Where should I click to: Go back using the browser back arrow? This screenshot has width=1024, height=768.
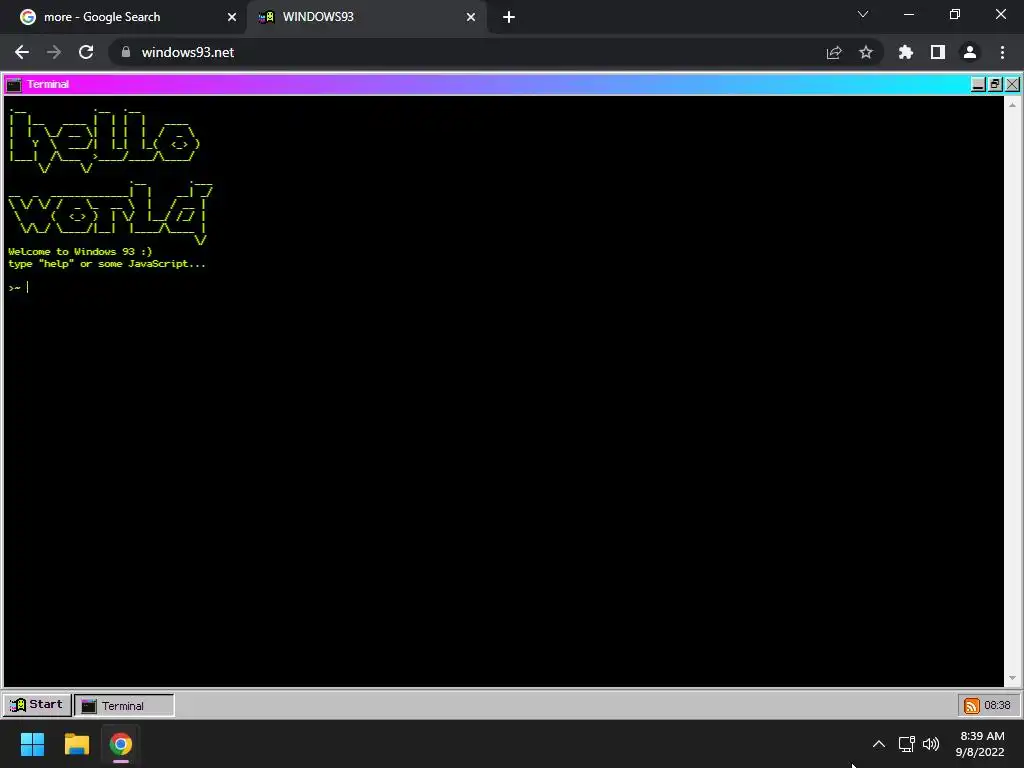(x=22, y=52)
